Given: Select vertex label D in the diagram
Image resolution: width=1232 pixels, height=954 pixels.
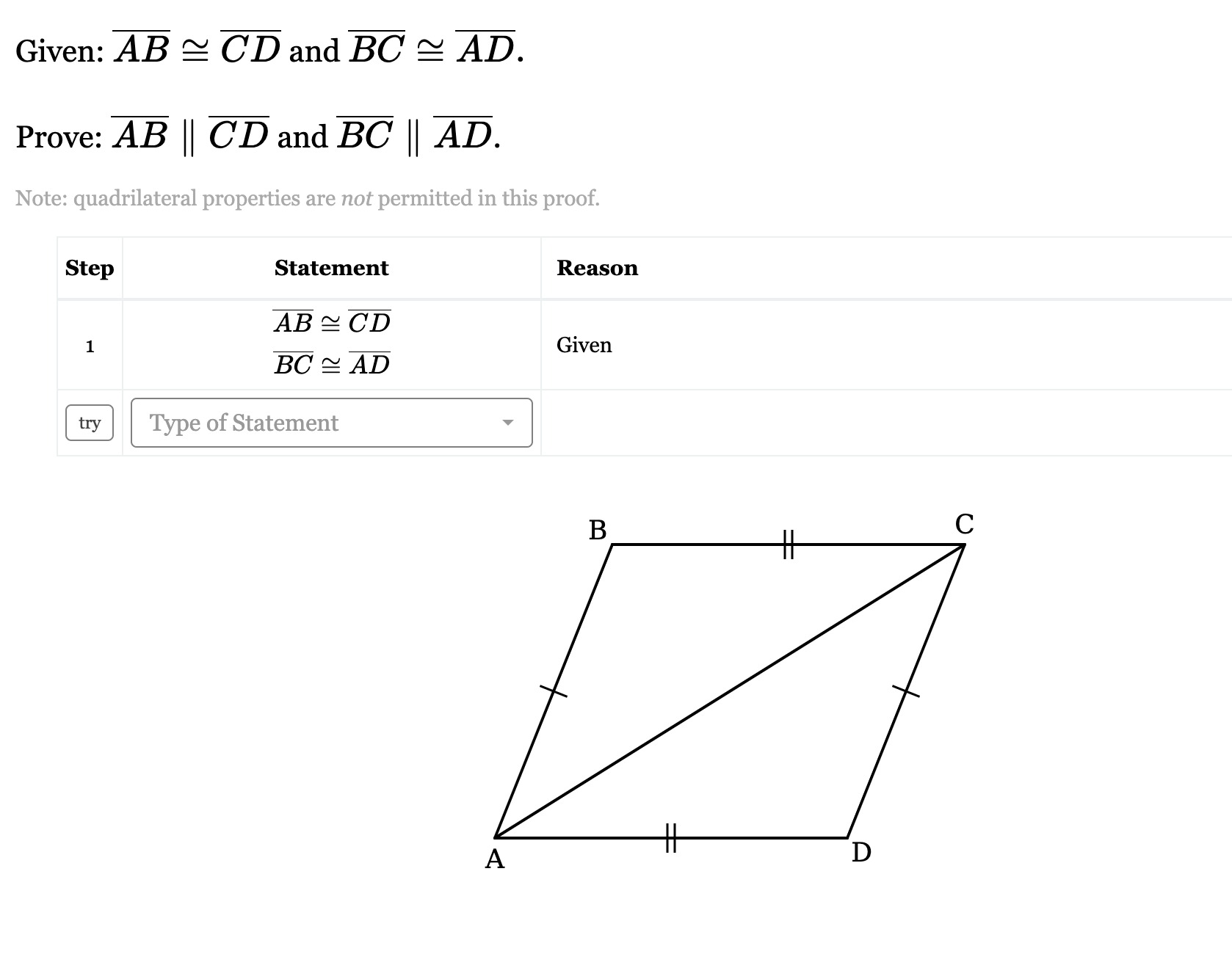Looking at the screenshot, I should point(861,853).
